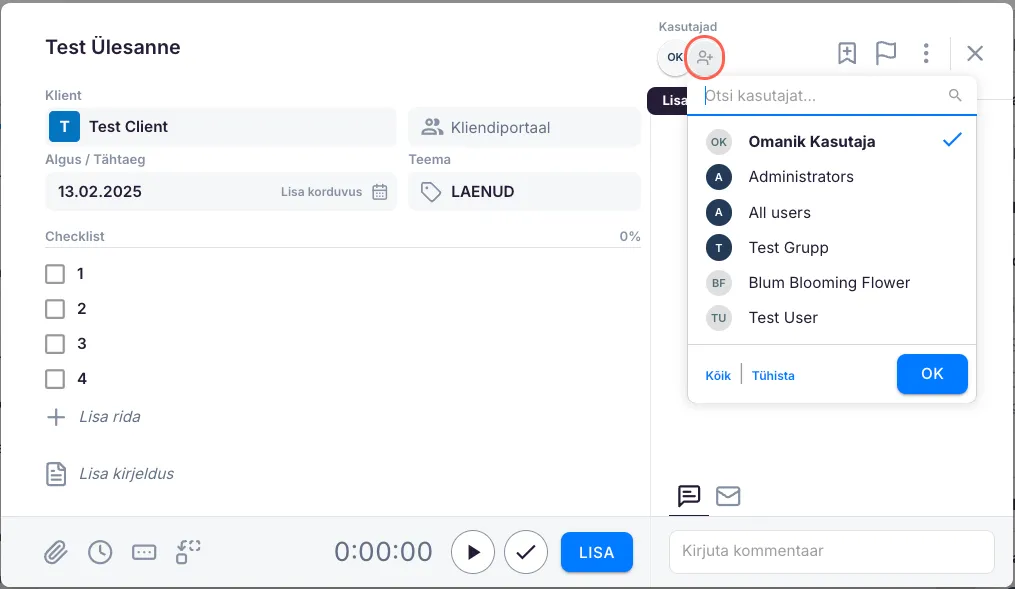The height and width of the screenshot is (589, 1015).
Task: Attach a file using paperclip icon
Action: (55, 552)
